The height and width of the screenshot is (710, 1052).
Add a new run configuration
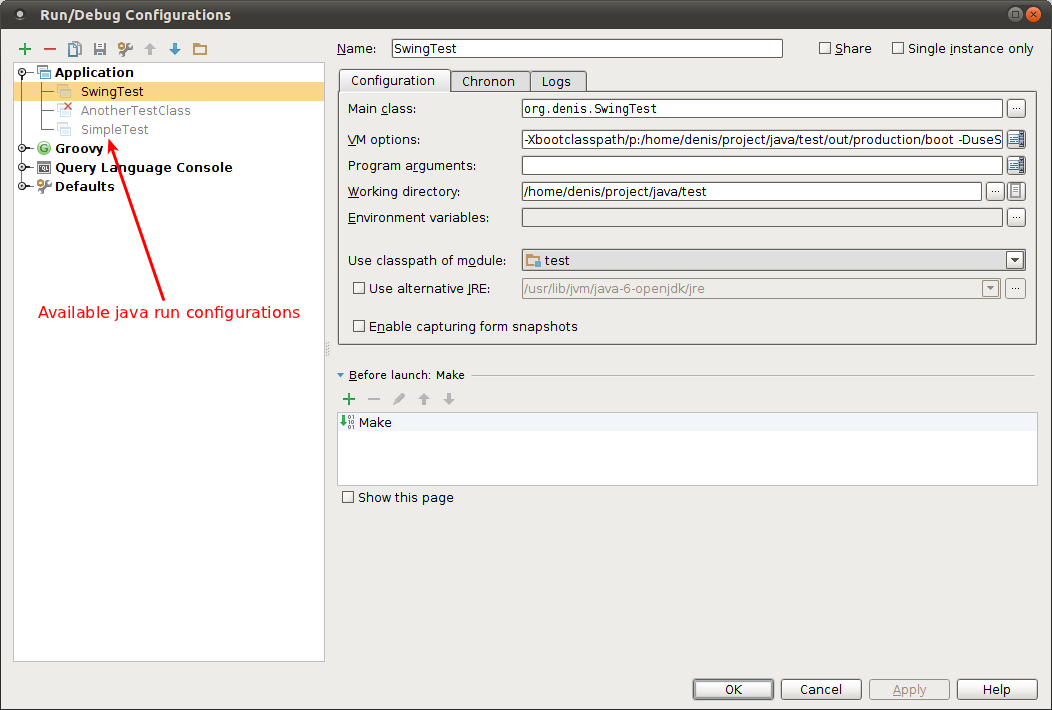(25, 48)
